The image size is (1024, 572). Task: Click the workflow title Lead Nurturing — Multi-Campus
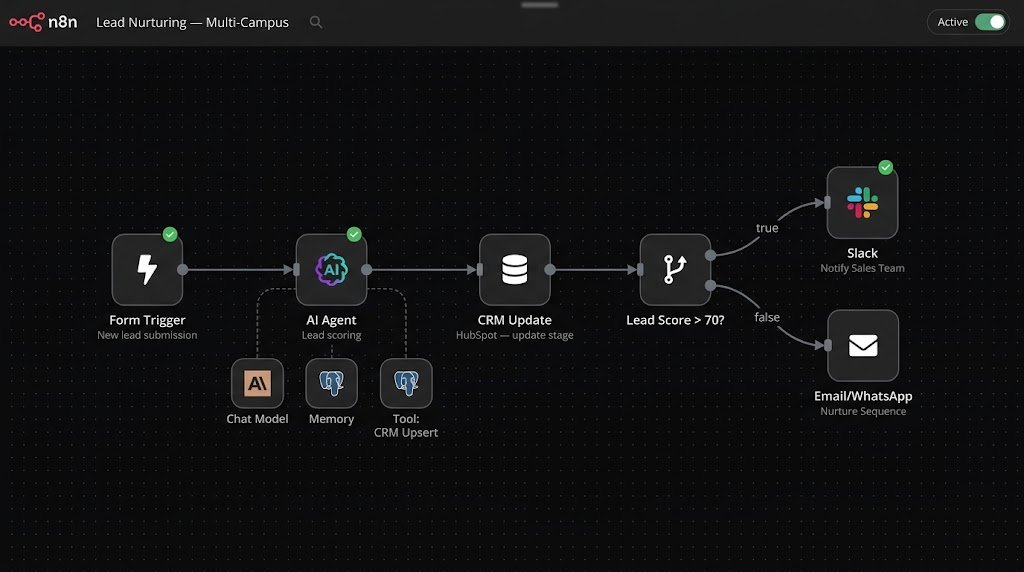coord(193,22)
